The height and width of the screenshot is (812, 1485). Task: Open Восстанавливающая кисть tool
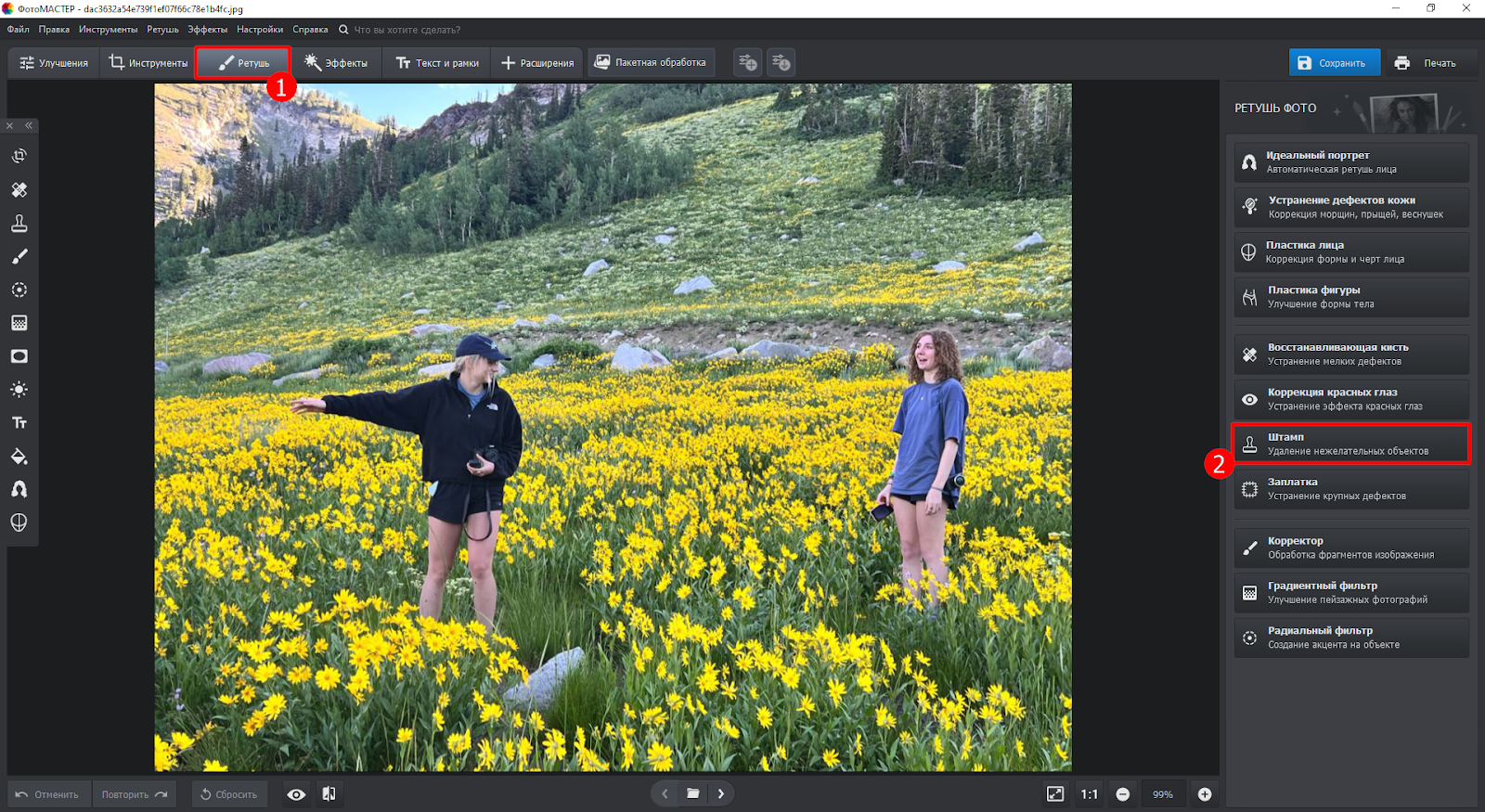(x=1351, y=354)
